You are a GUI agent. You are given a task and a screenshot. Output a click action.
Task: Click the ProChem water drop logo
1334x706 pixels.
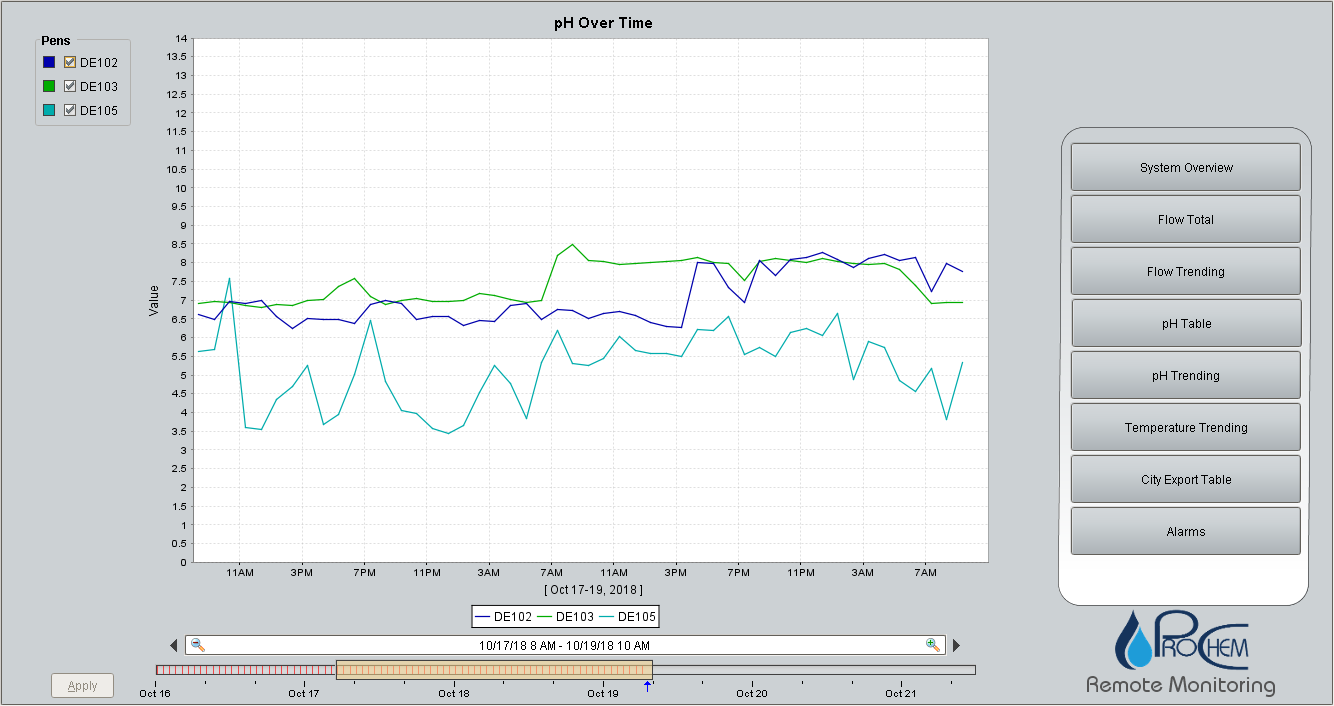pos(1137,641)
